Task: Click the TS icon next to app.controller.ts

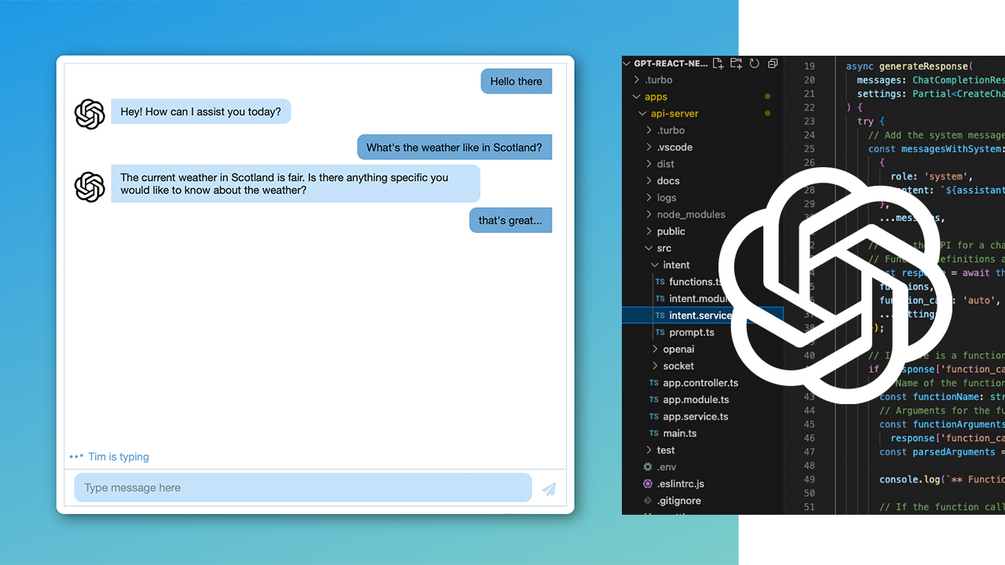Action: click(653, 383)
